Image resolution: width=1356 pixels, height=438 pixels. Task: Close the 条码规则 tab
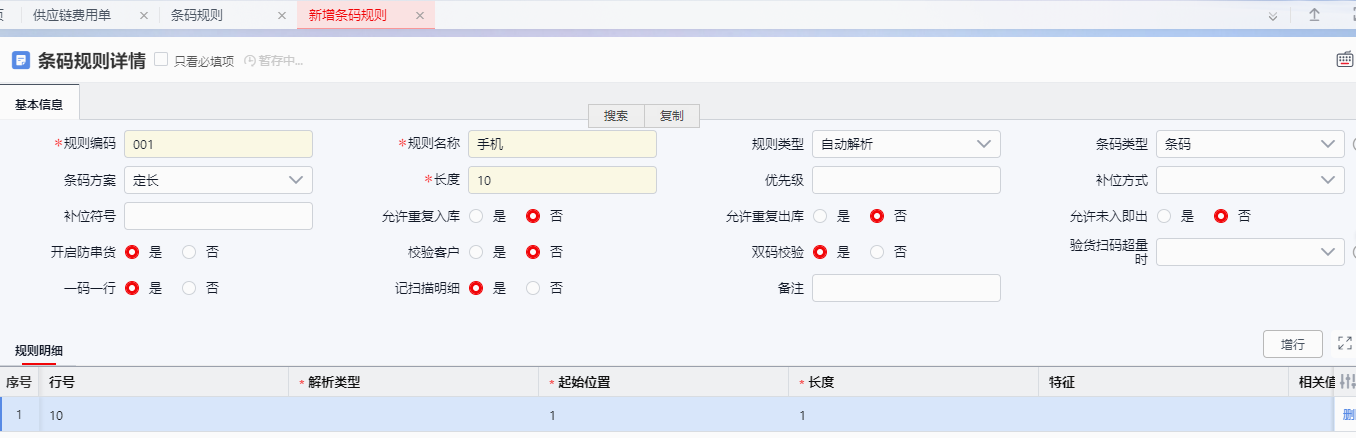click(282, 16)
